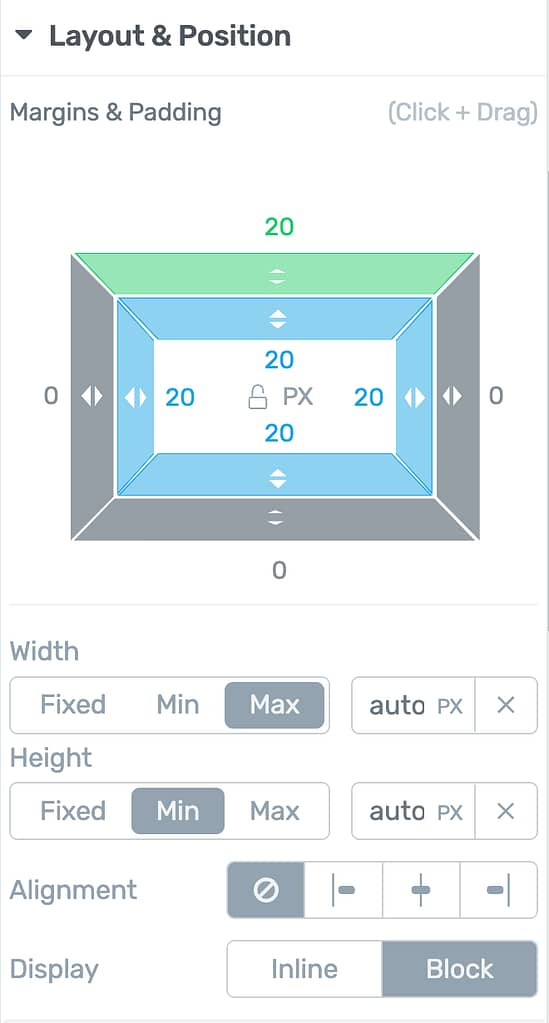This screenshot has width=549, height=1023.
Task: Click the left padding drag arrows
Action: tap(135, 397)
